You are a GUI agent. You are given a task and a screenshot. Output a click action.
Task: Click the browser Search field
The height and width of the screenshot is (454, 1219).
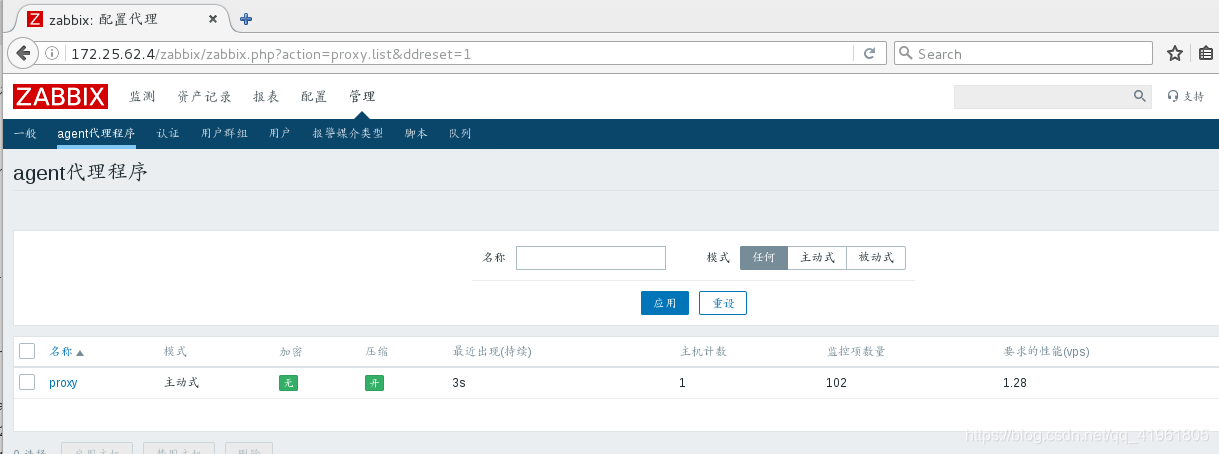[1023, 54]
